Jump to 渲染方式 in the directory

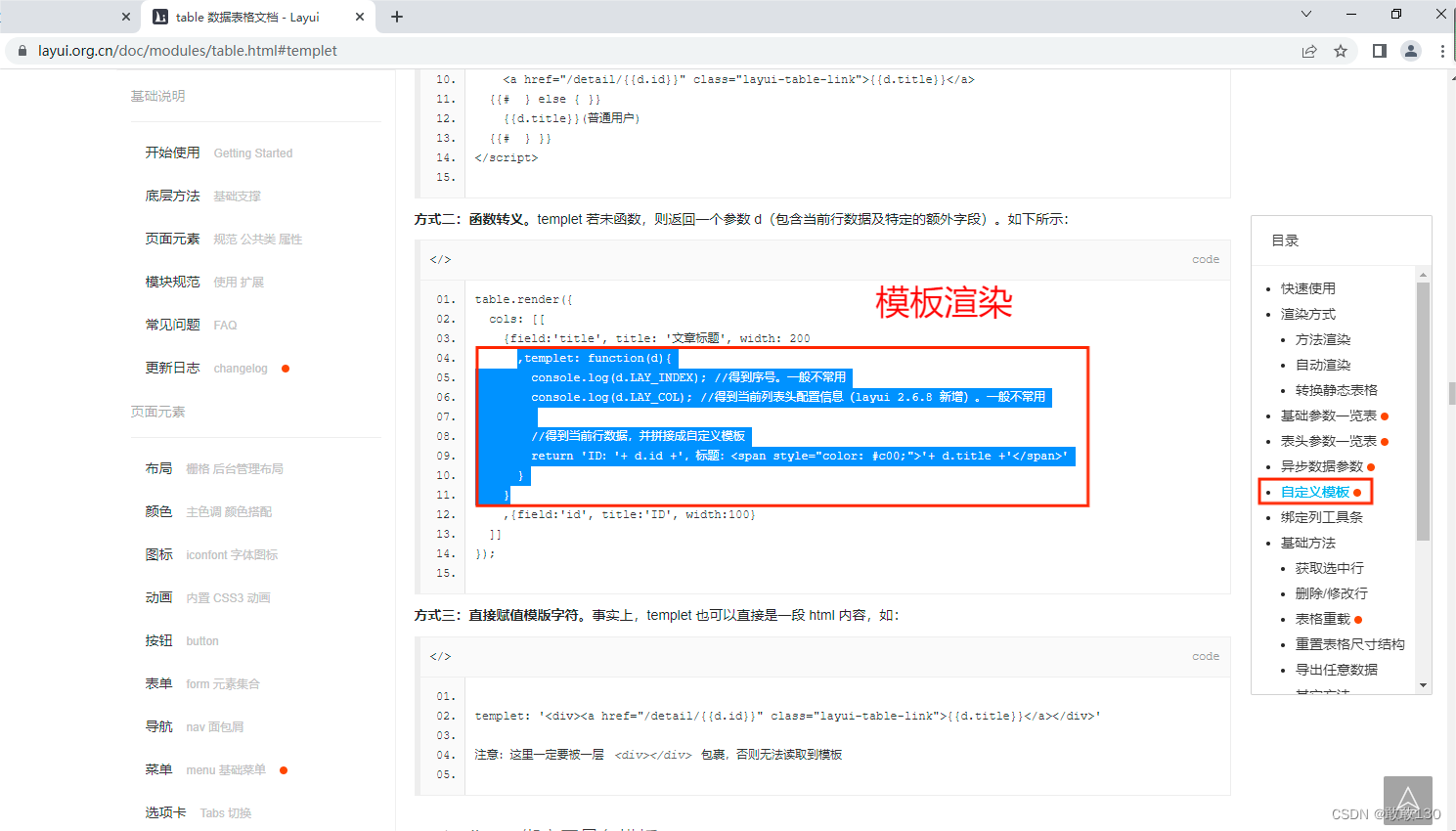point(1308,314)
